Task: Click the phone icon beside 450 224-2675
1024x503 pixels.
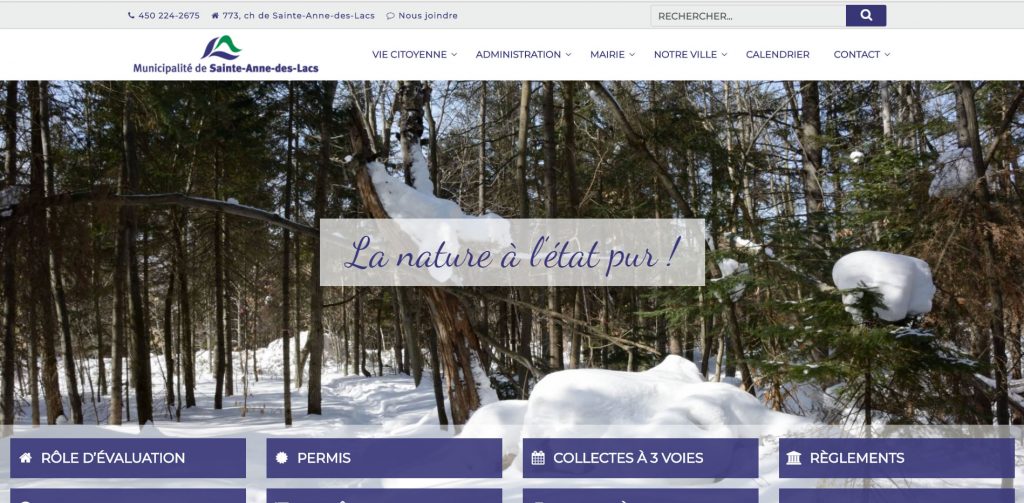Action: [131, 16]
